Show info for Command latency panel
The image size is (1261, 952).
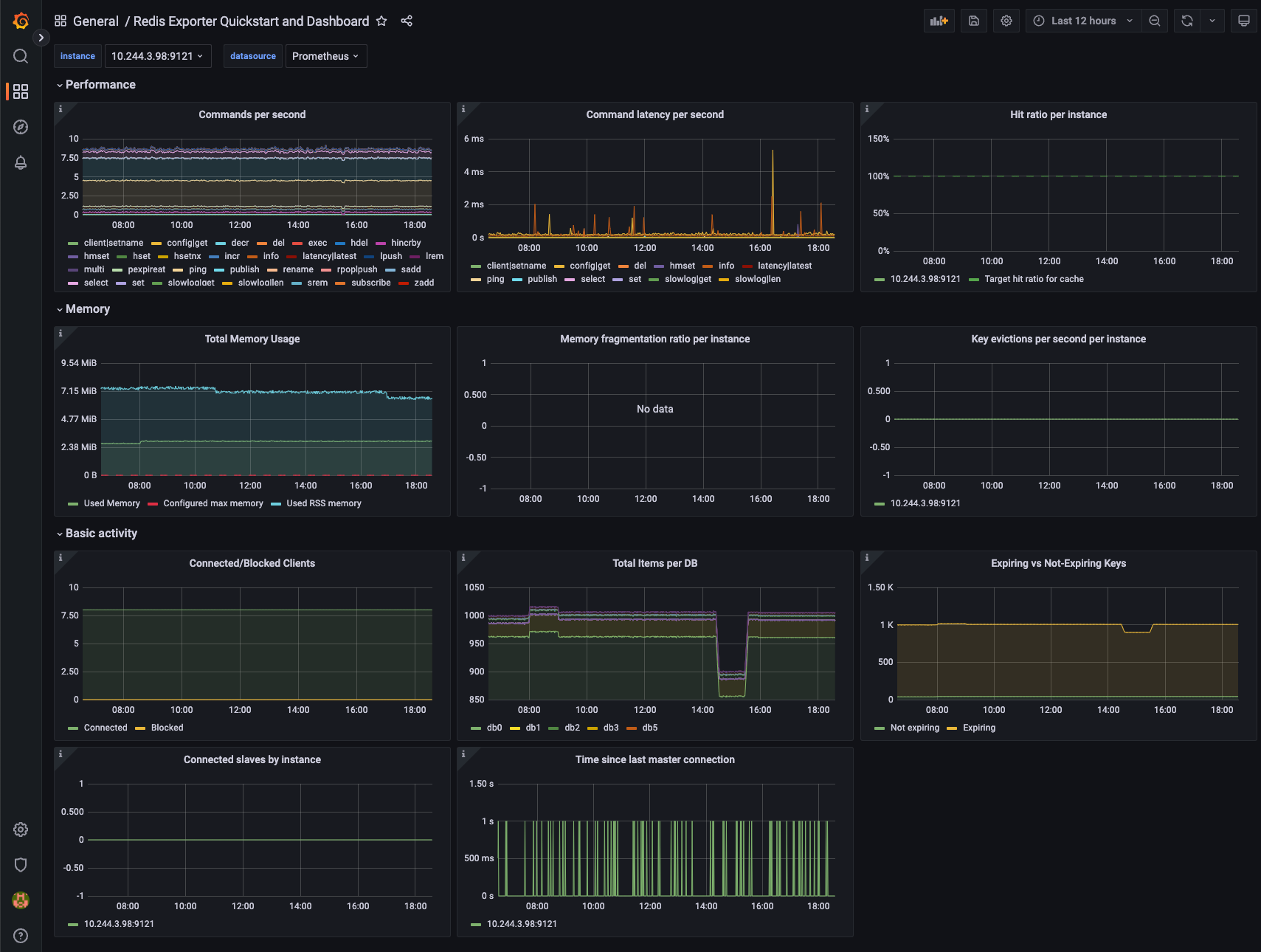463,109
